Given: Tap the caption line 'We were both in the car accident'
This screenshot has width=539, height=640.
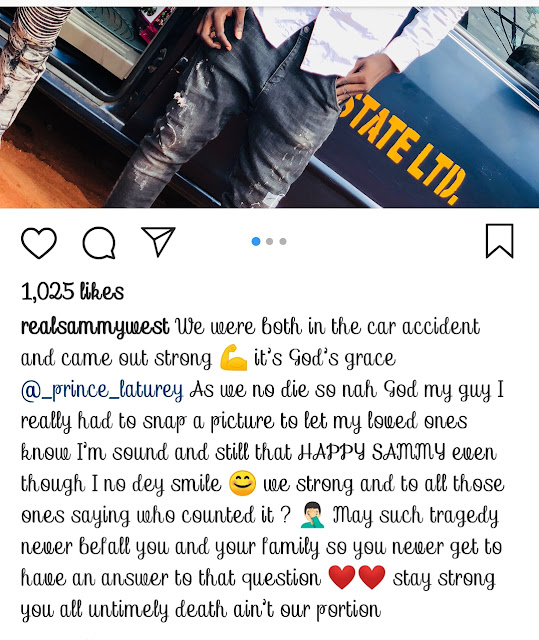Looking at the screenshot, I should point(327,327).
